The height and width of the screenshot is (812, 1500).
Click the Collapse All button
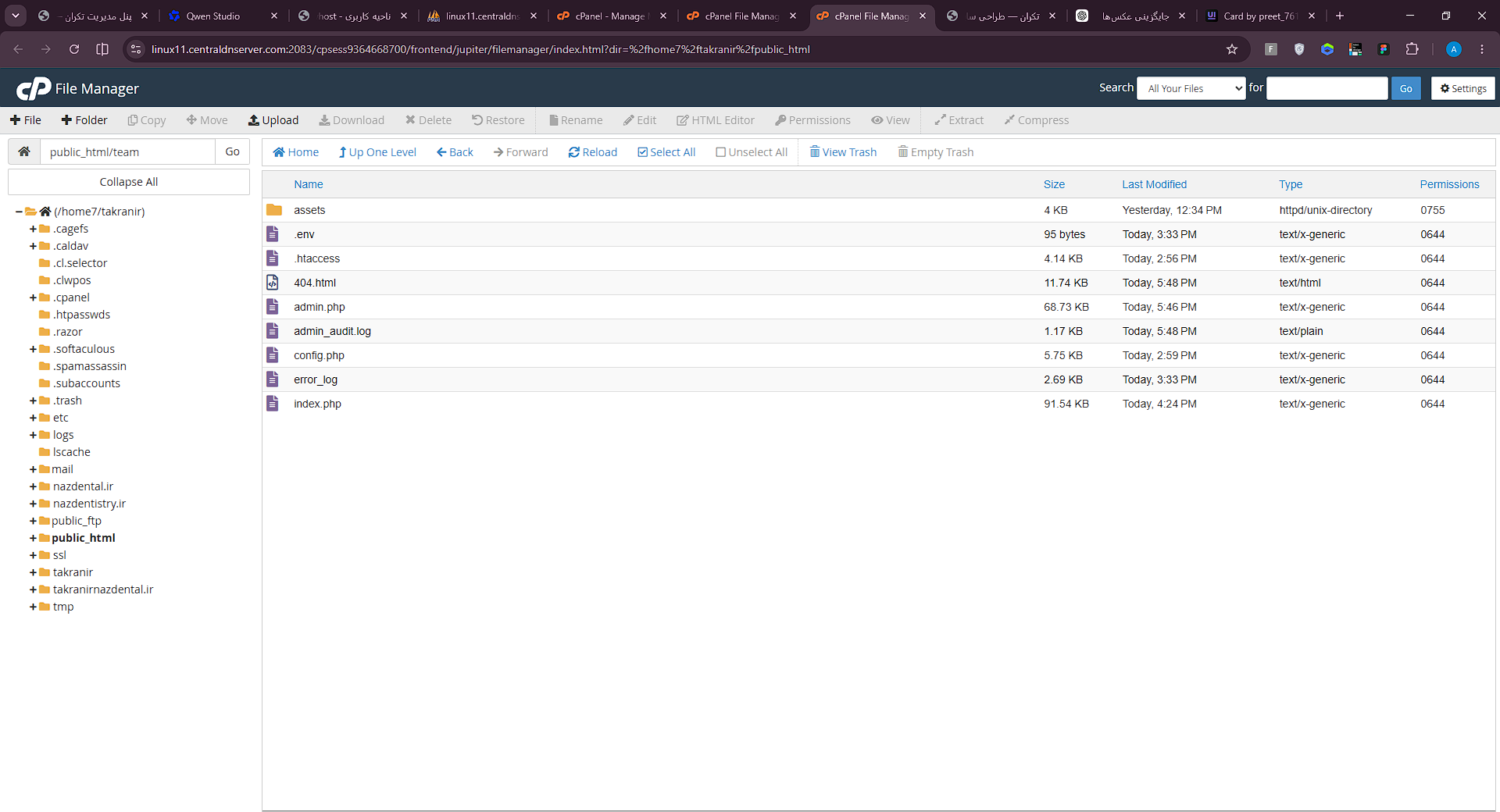[129, 182]
